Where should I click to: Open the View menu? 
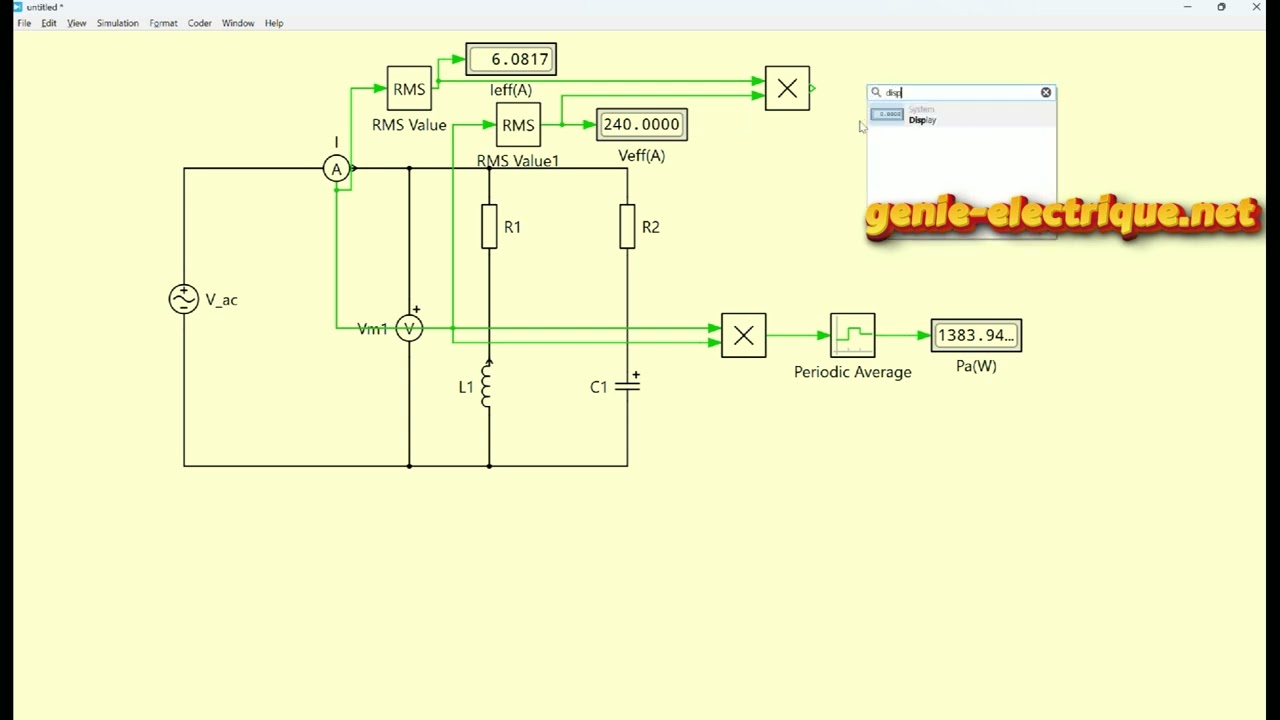click(77, 23)
